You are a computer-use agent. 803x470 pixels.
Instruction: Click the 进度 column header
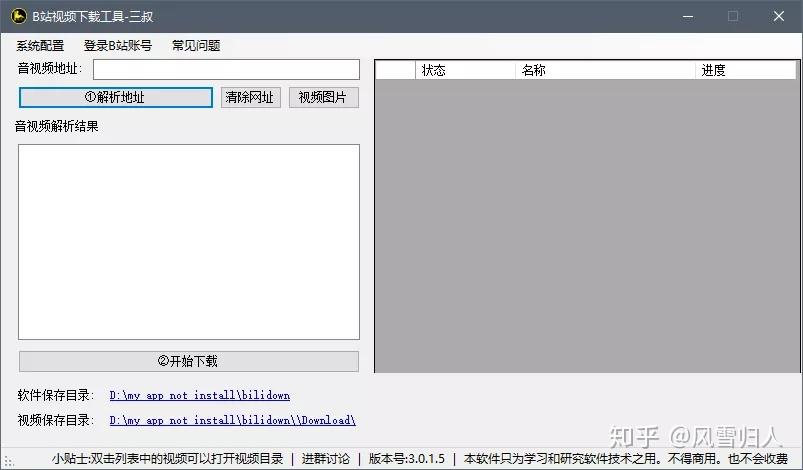746,70
